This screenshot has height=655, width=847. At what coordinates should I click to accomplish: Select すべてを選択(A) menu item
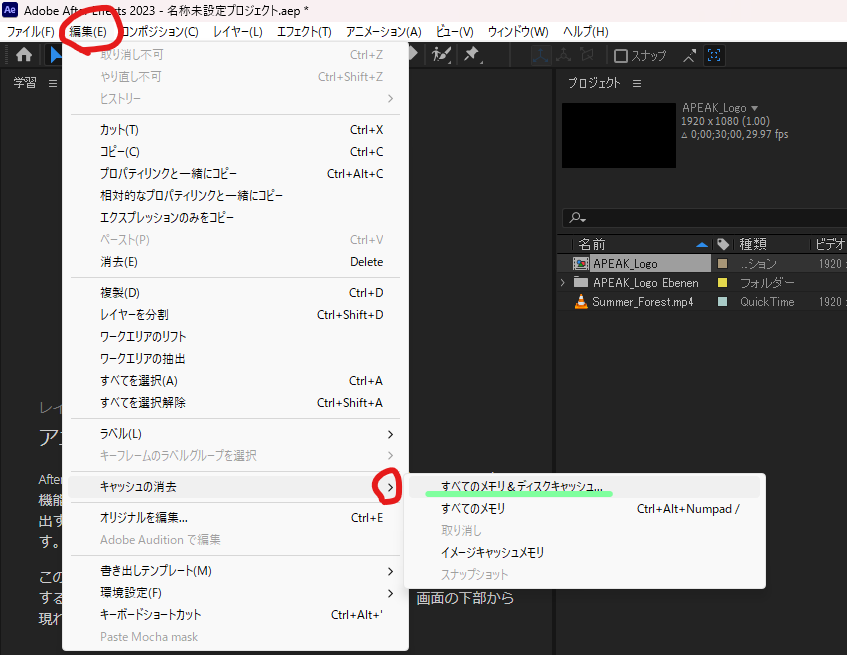point(236,381)
